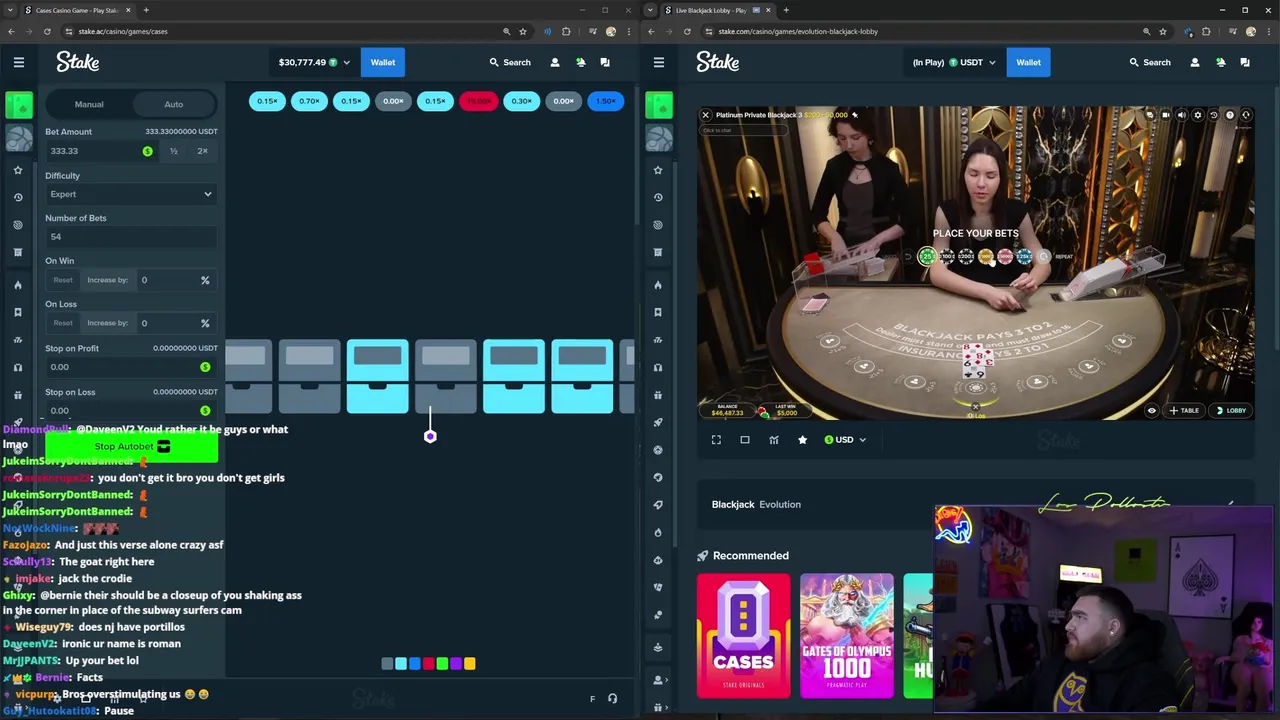
Task: Select Increase by option under On Win
Action: pyautogui.click(x=108, y=280)
